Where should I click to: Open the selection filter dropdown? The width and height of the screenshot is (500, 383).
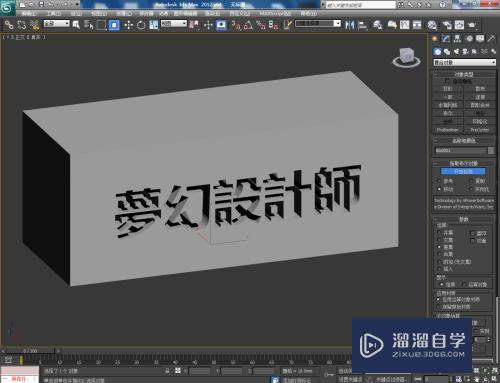(57, 24)
